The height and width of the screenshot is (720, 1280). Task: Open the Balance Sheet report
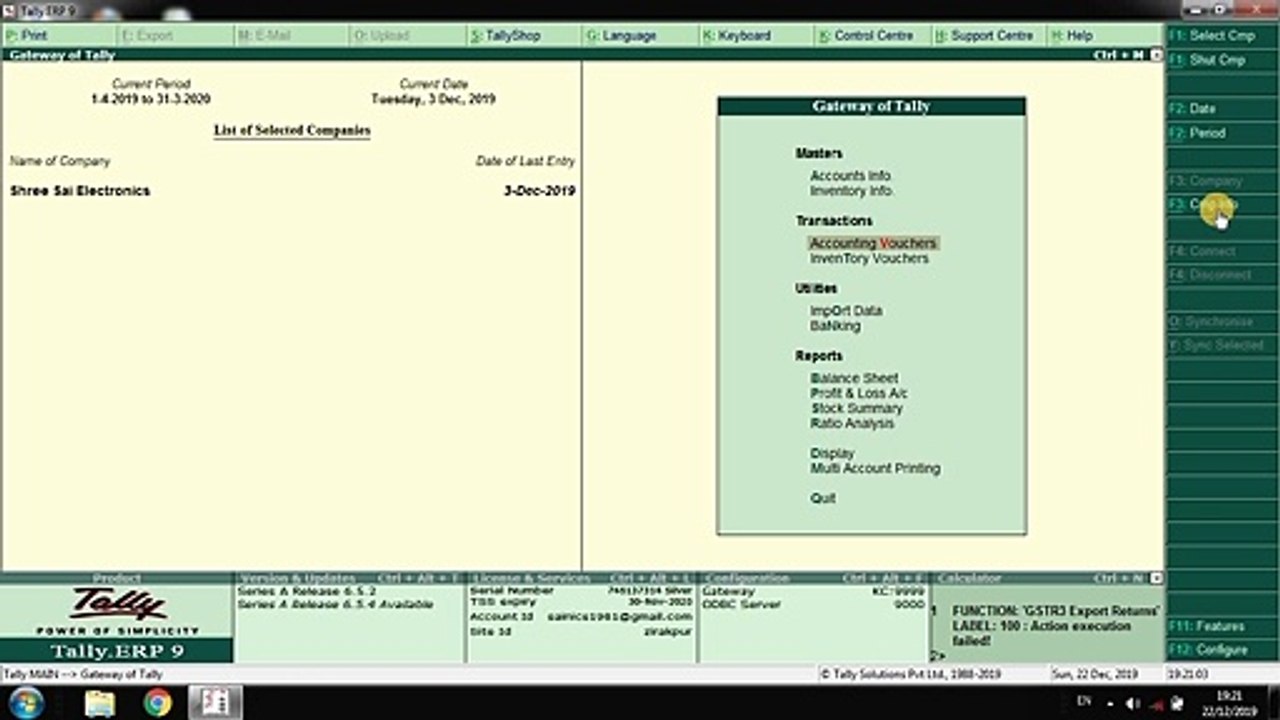(x=854, y=379)
